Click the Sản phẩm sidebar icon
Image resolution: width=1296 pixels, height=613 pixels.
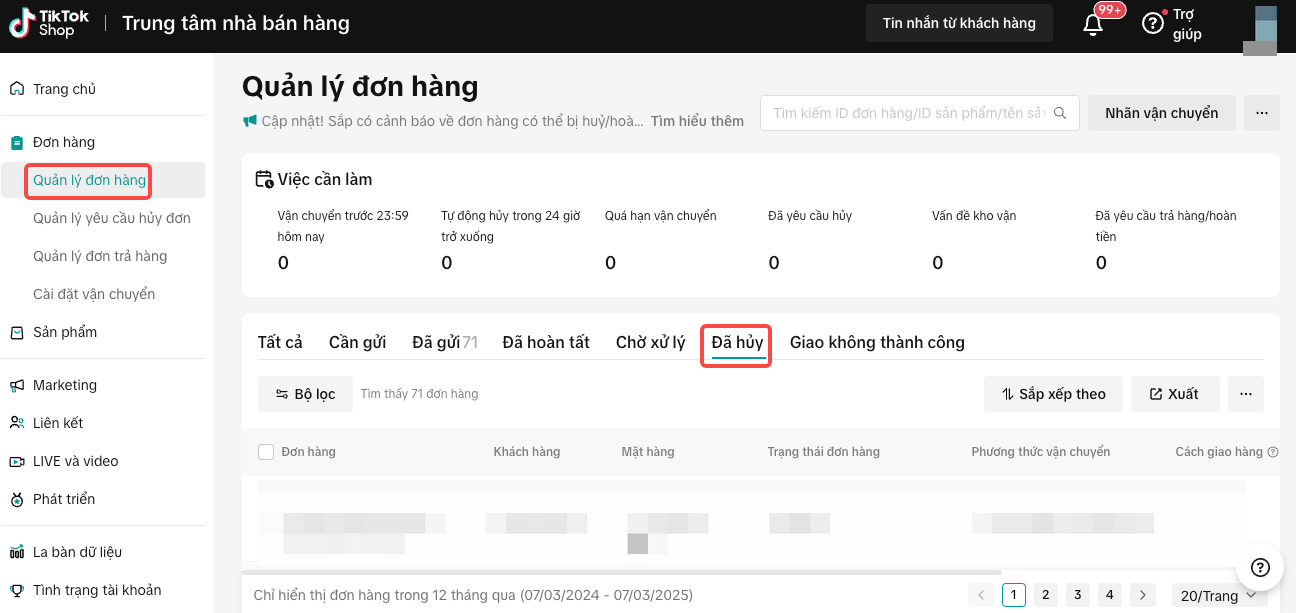(16, 331)
